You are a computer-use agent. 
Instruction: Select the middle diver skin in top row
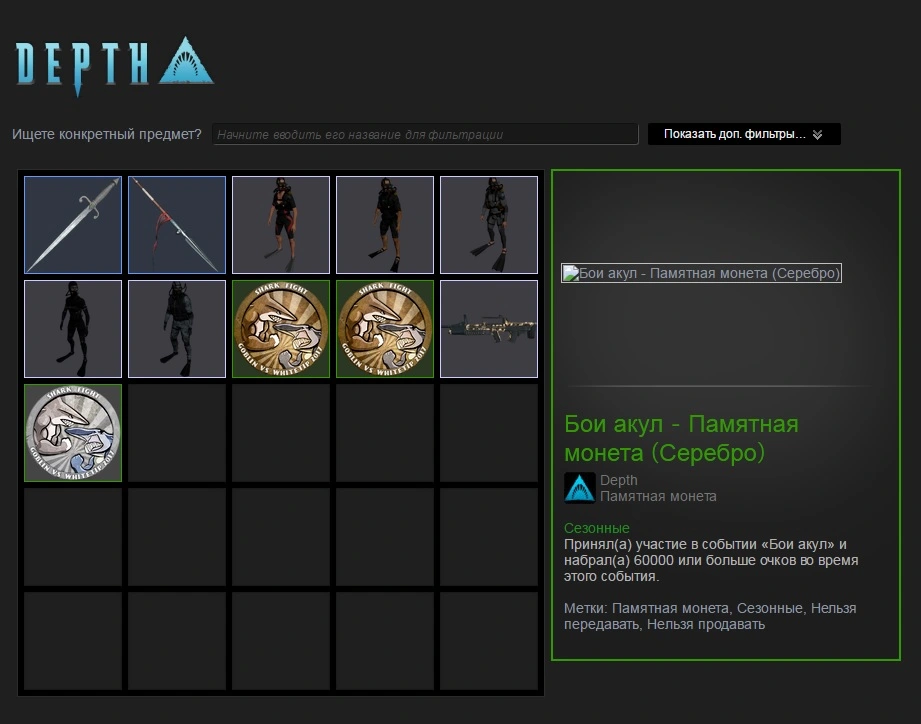[385, 225]
